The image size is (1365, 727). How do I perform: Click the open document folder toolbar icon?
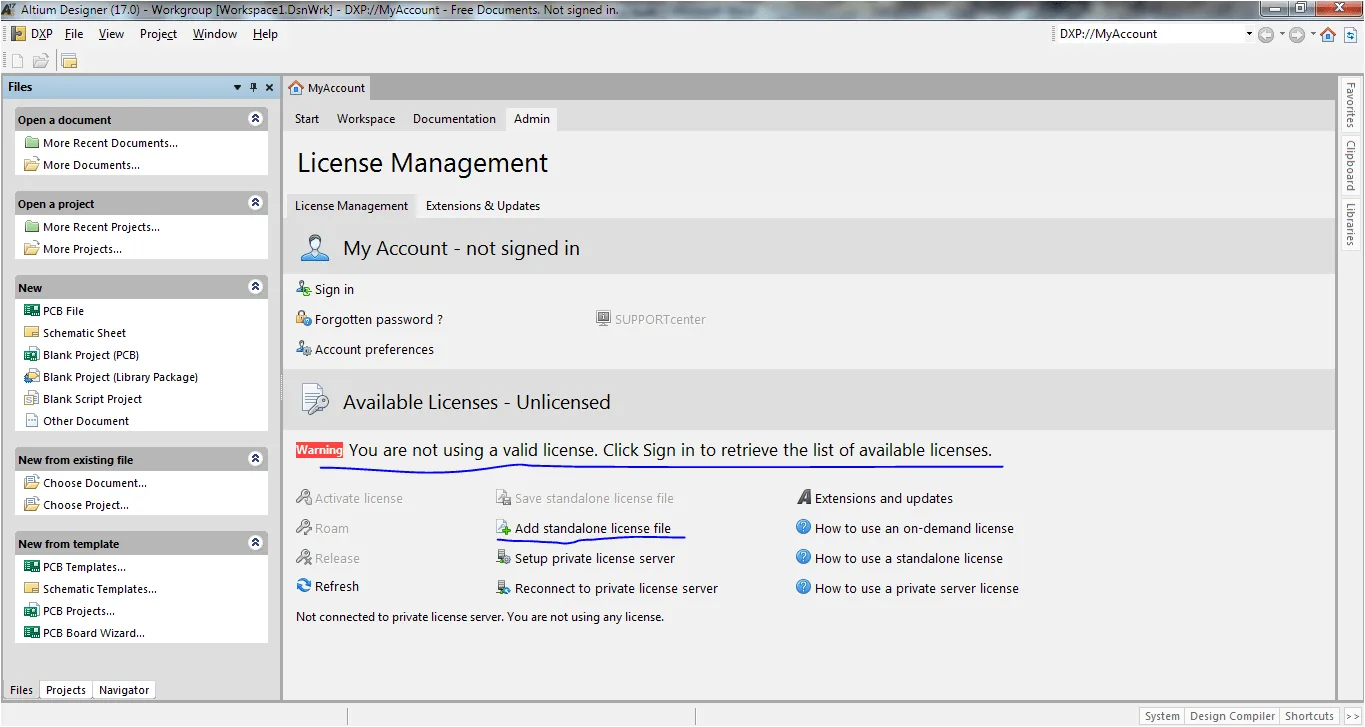pos(41,61)
